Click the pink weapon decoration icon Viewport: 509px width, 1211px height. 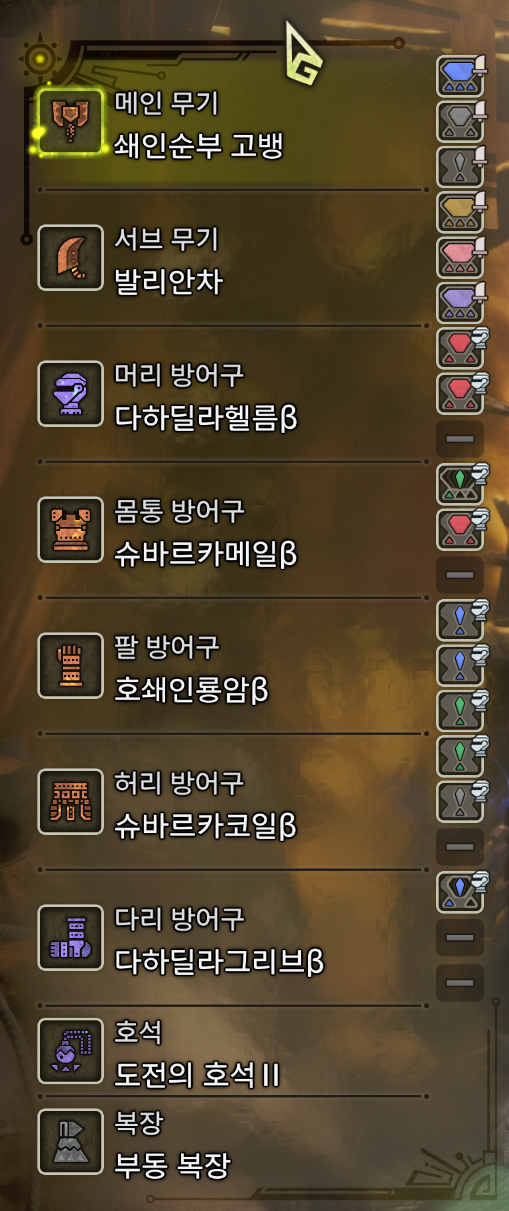pyautogui.click(x=460, y=258)
